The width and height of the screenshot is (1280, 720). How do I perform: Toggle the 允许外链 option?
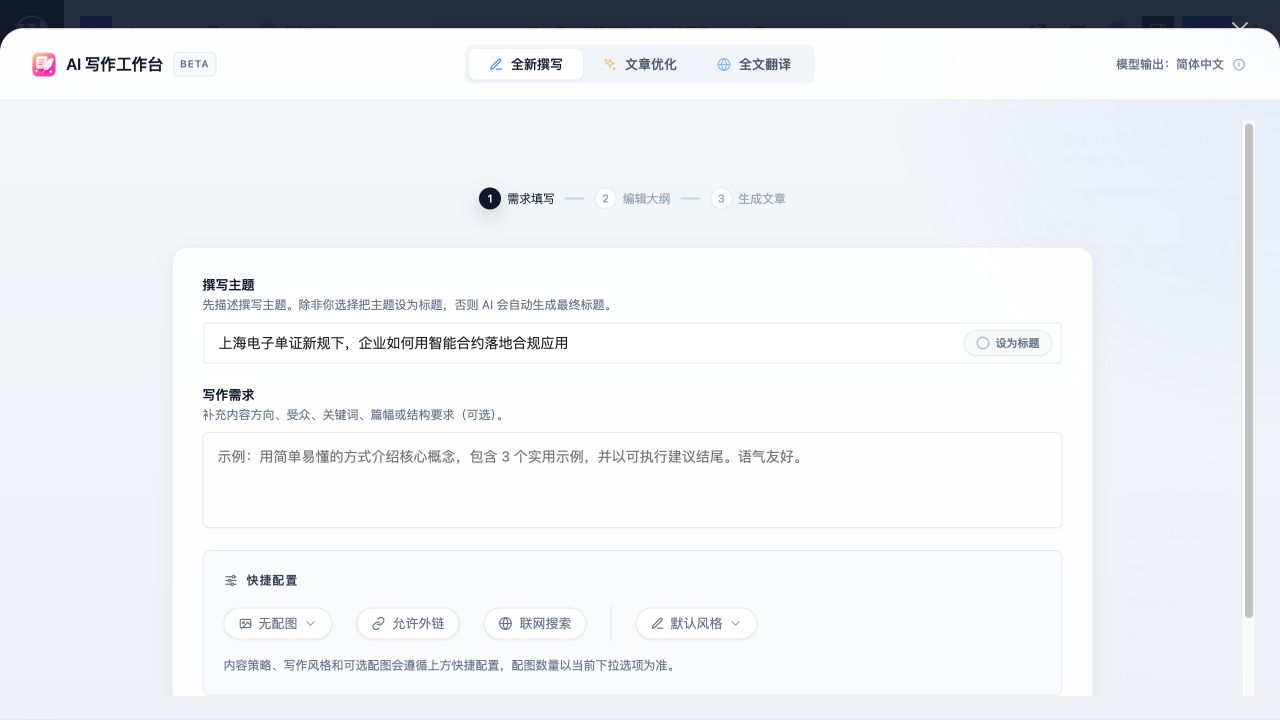408,623
